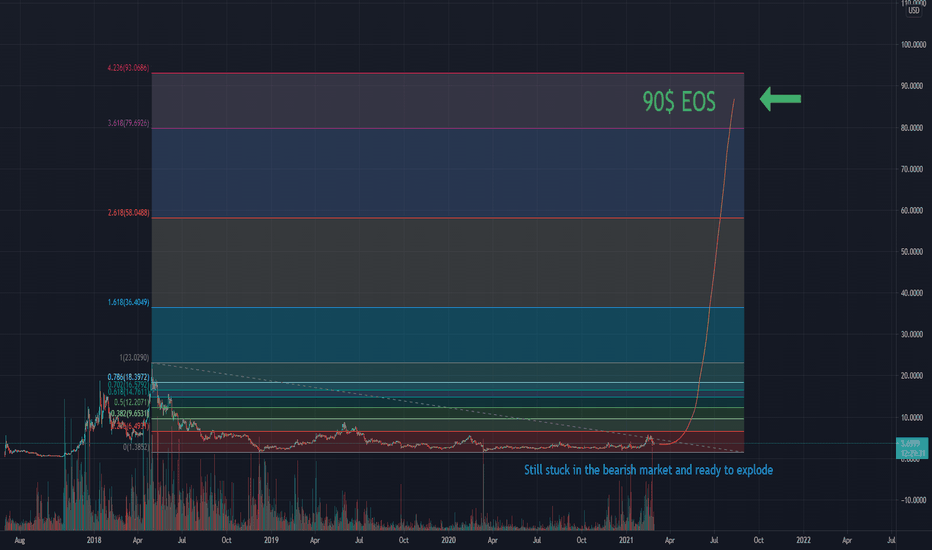Click the 4.236(93.0686) Fibonacci level label

pos(128,68)
